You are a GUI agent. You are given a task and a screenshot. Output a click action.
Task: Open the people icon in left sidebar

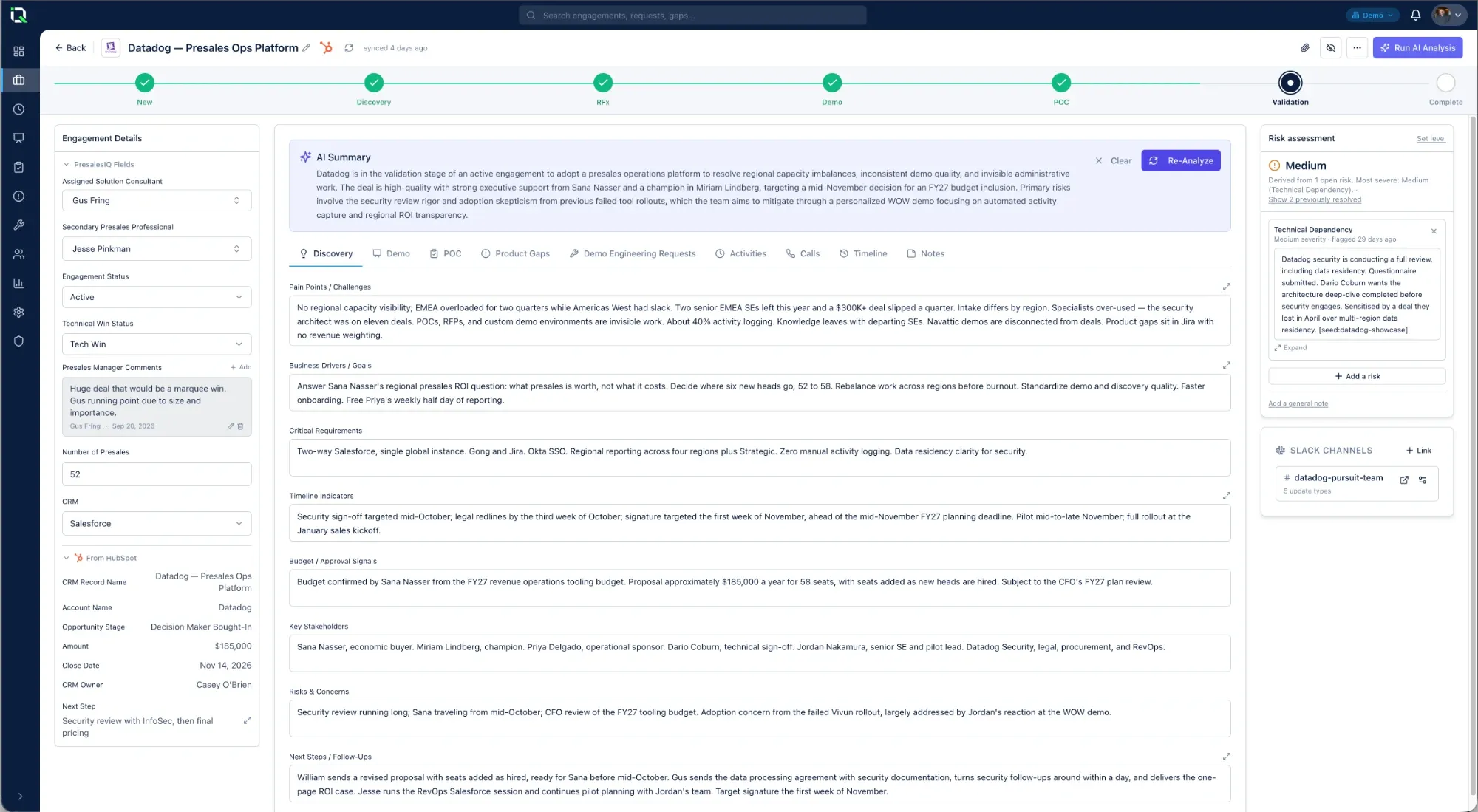19,254
